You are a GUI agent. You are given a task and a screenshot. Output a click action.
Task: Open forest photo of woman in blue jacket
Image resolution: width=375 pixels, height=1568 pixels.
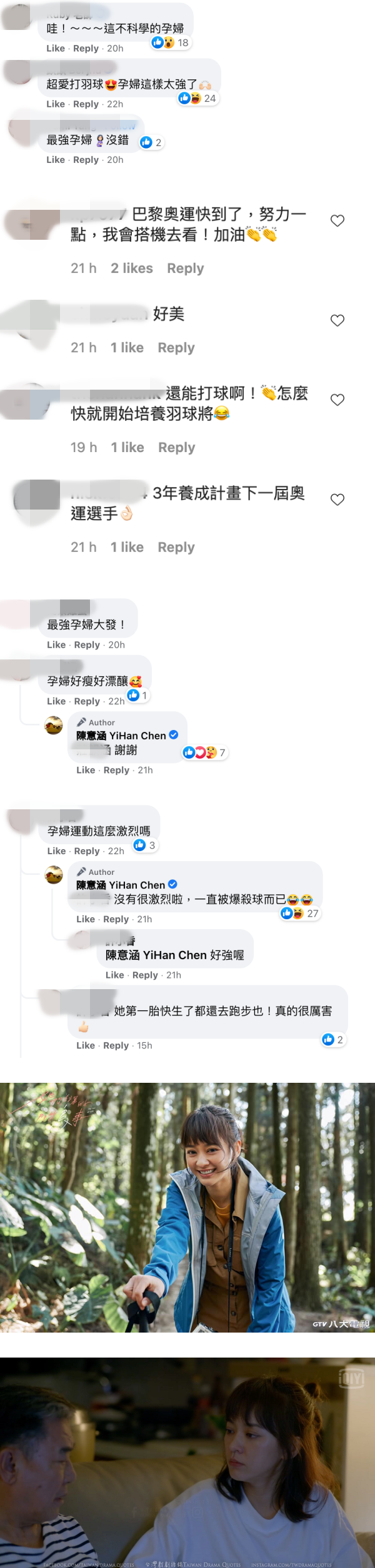187,1207
